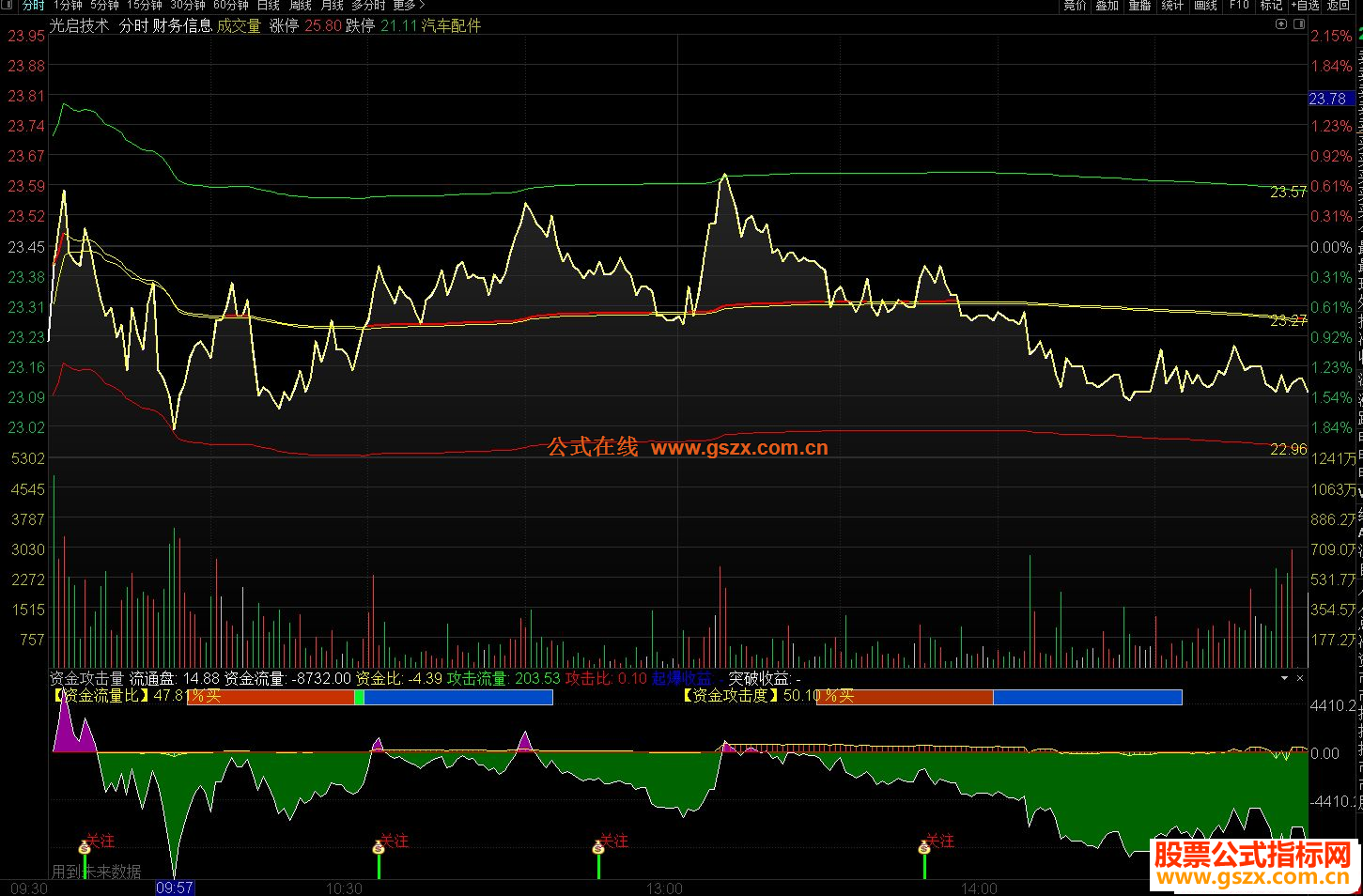Screen dimensions: 1363x896
Task: Click the stock name 光启技术
Action: (79, 26)
